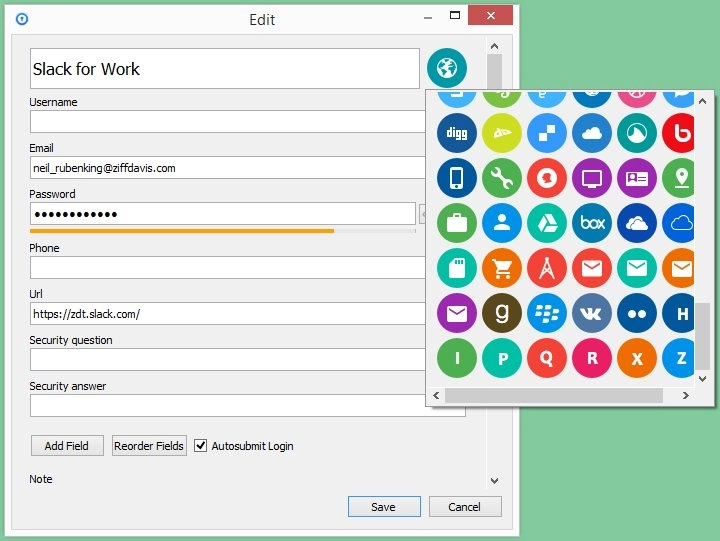Select the teal wave circle icon
The image size is (720, 541).
point(637,133)
